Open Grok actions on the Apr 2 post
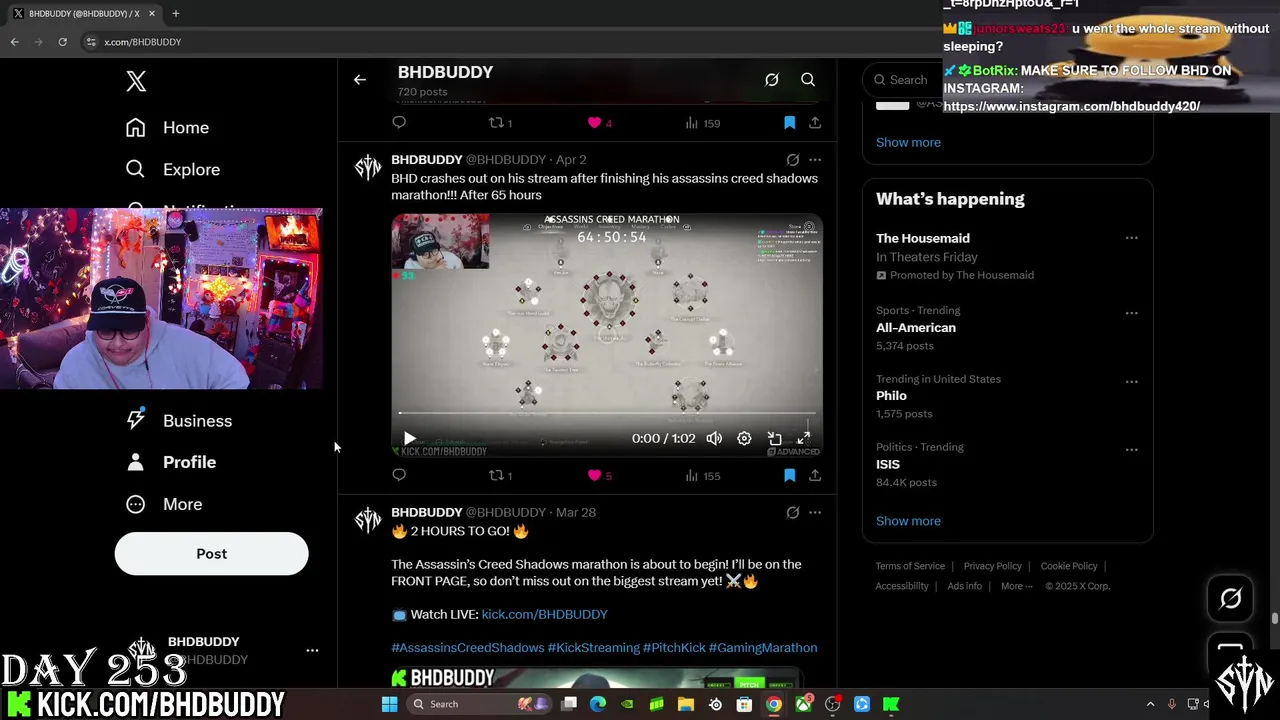 pos(793,159)
